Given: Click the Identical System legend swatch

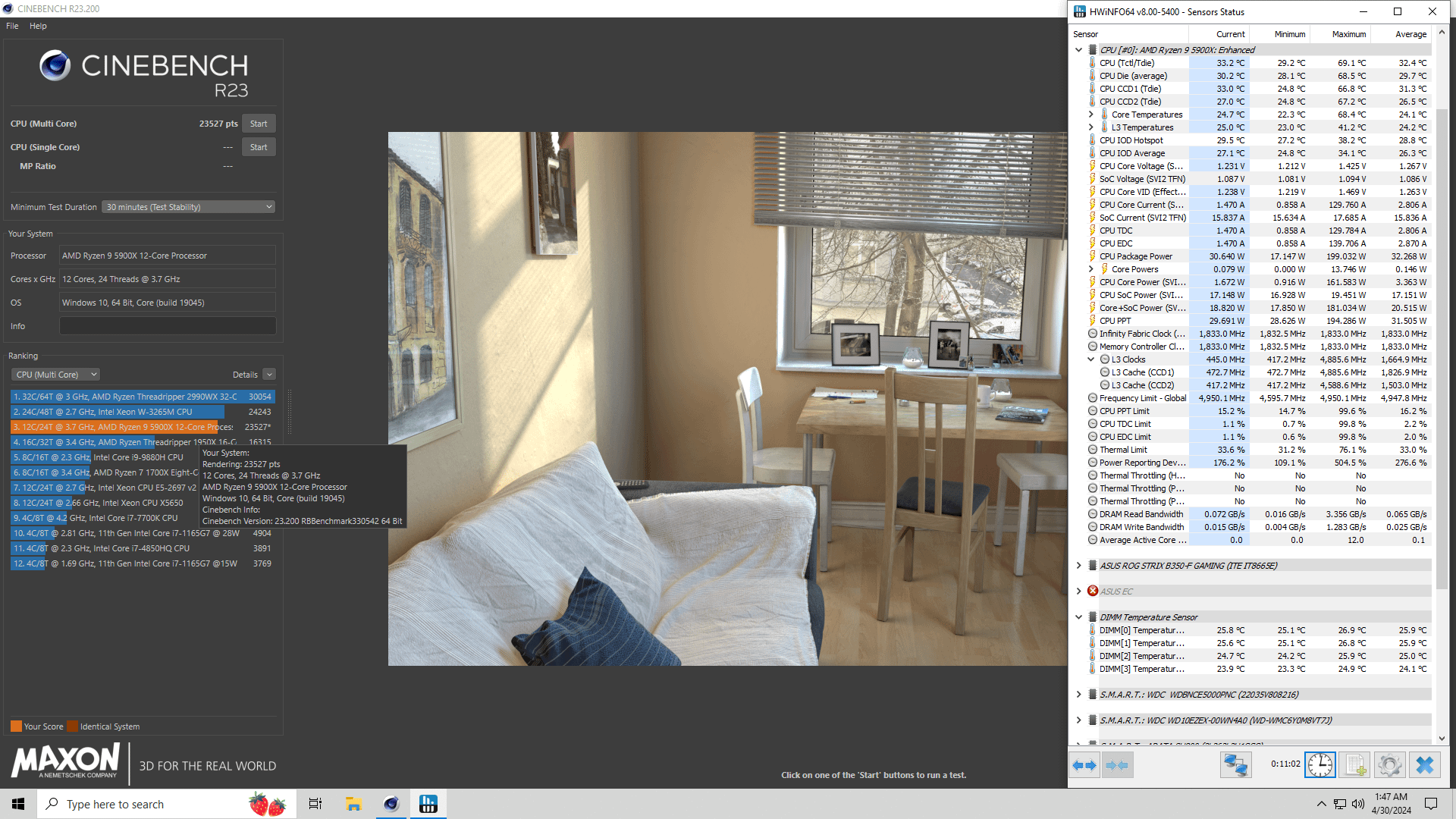Looking at the screenshot, I should pyautogui.click(x=72, y=726).
